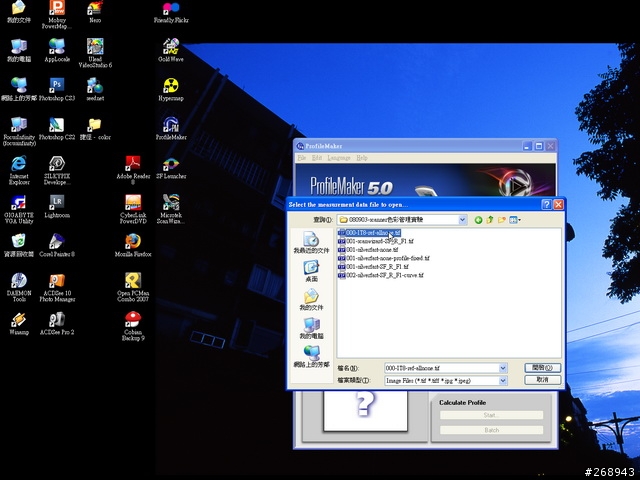This screenshot has width=640, height=480.
Task: Go to Desktop (桌面) in the dialog sidebar
Action: pyautogui.click(x=311, y=271)
